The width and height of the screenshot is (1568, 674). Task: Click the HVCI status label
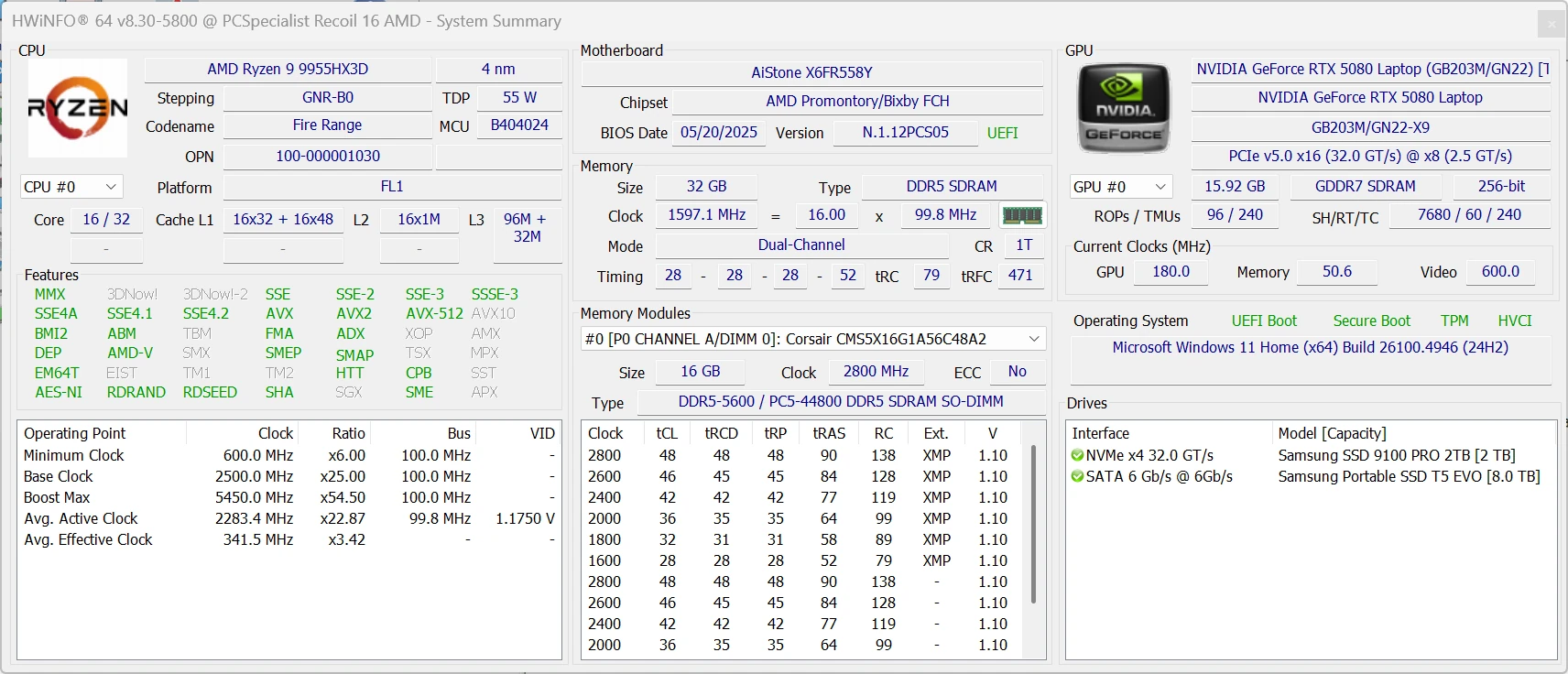coord(1514,321)
